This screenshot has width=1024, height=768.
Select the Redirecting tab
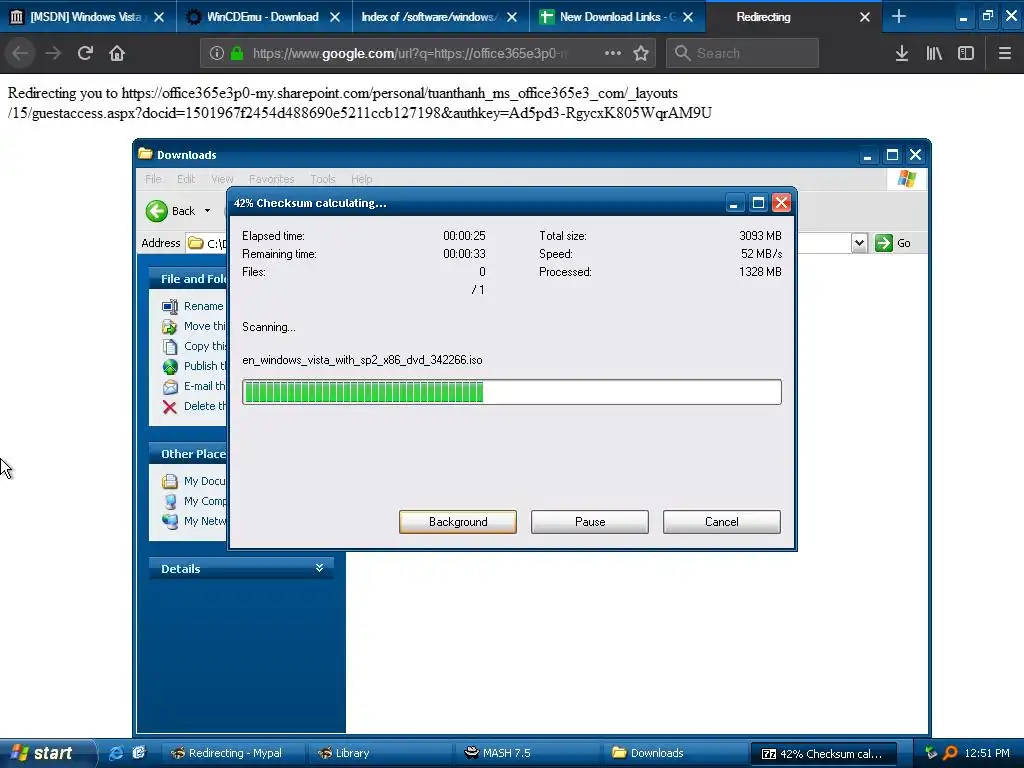click(763, 17)
